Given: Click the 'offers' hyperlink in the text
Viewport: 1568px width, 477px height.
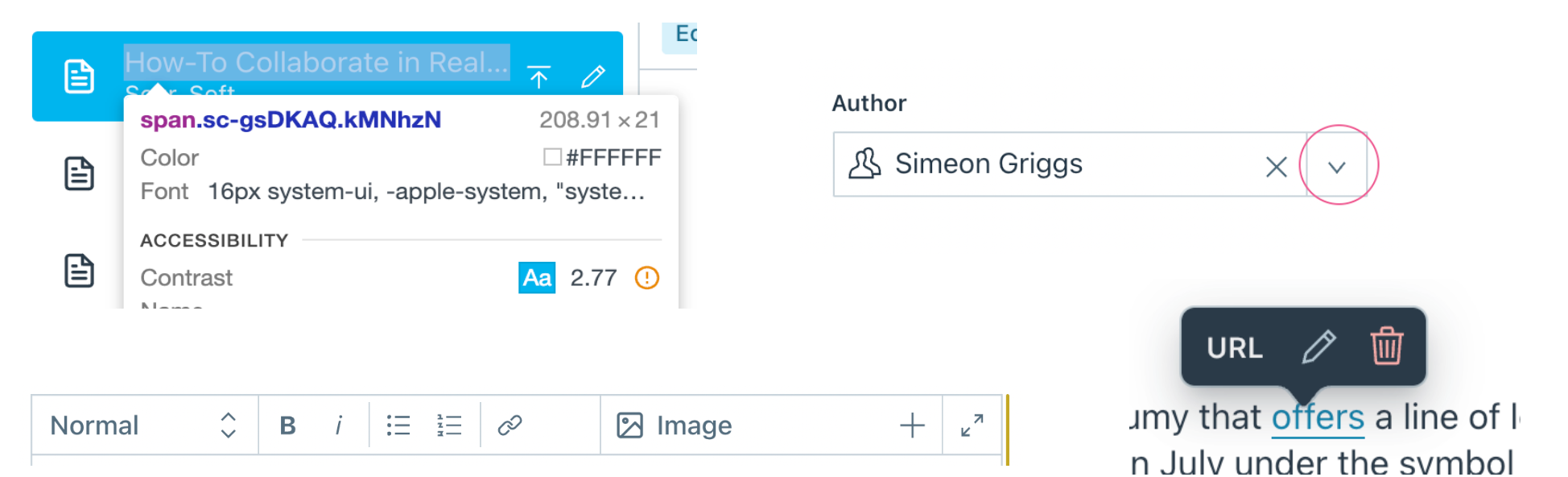Looking at the screenshot, I should (1317, 417).
